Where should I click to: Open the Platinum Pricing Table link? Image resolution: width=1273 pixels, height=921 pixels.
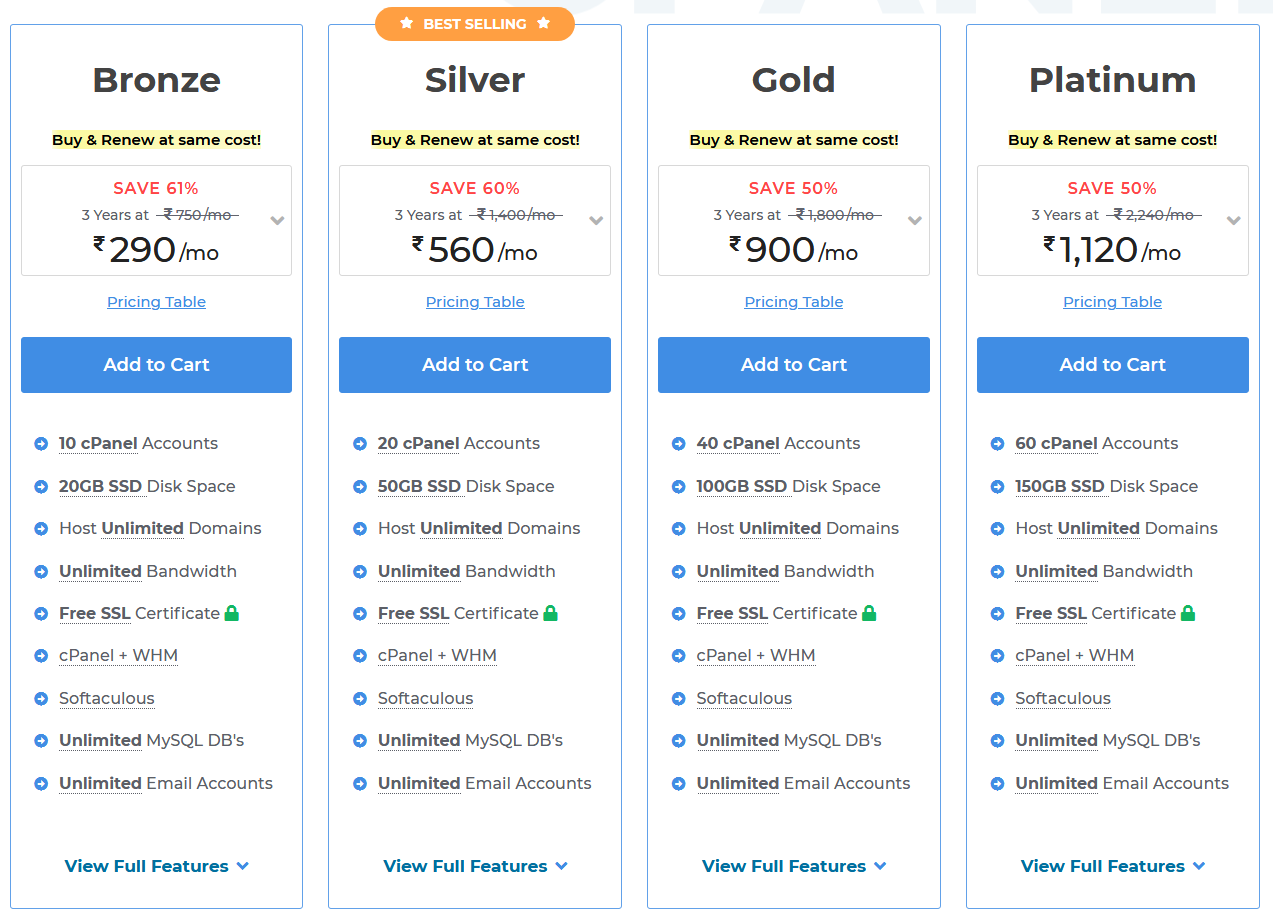point(1113,302)
